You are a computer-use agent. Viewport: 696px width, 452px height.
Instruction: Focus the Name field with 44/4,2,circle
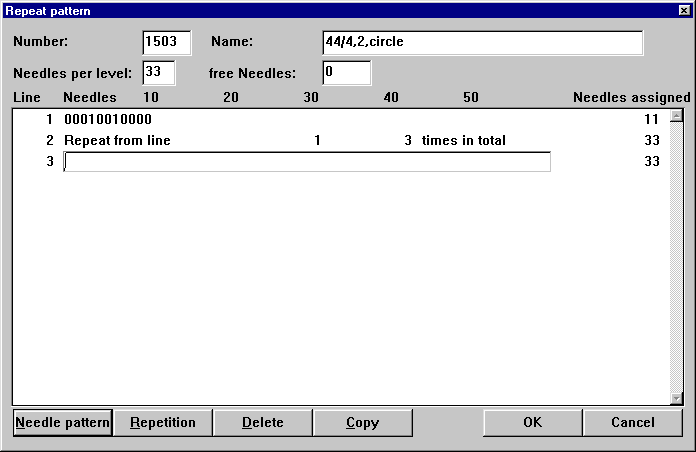[481, 42]
